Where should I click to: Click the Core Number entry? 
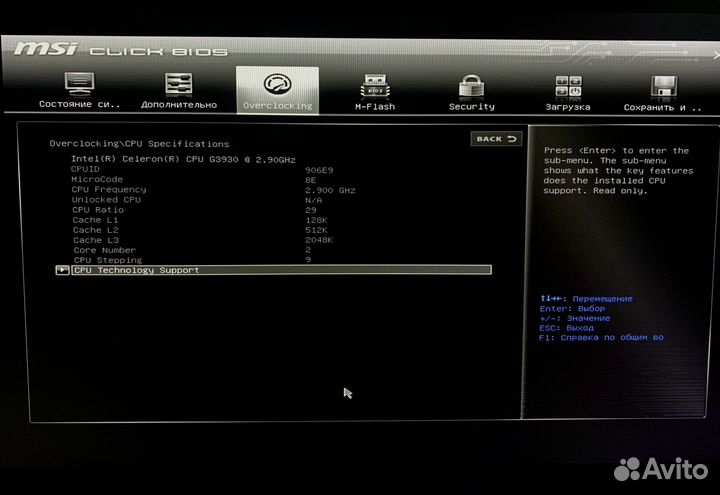pos(104,250)
